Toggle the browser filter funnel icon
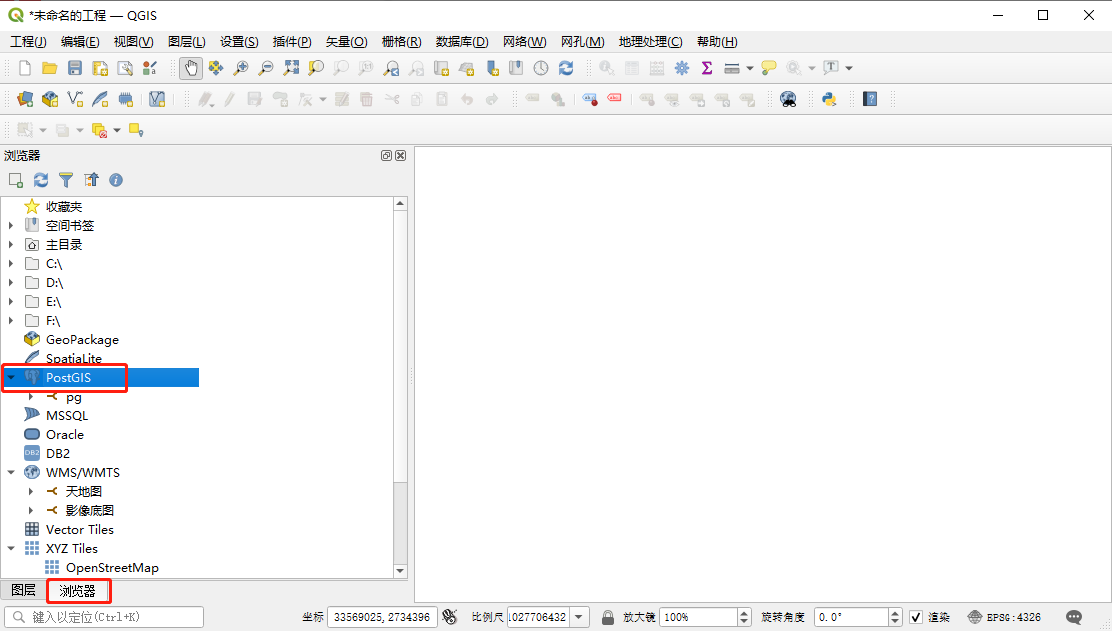 tap(66, 180)
